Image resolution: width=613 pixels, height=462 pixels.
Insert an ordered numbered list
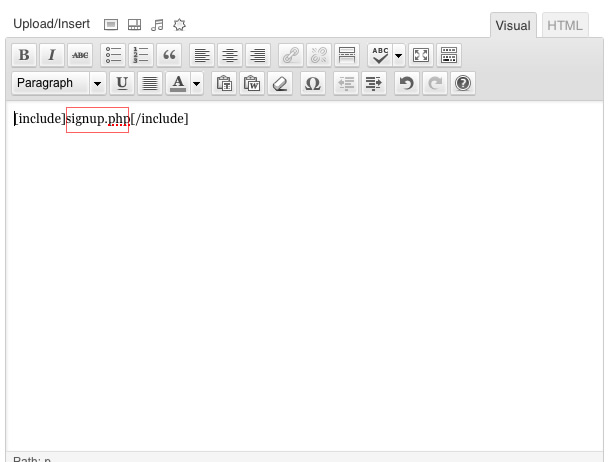click(141, 55)
